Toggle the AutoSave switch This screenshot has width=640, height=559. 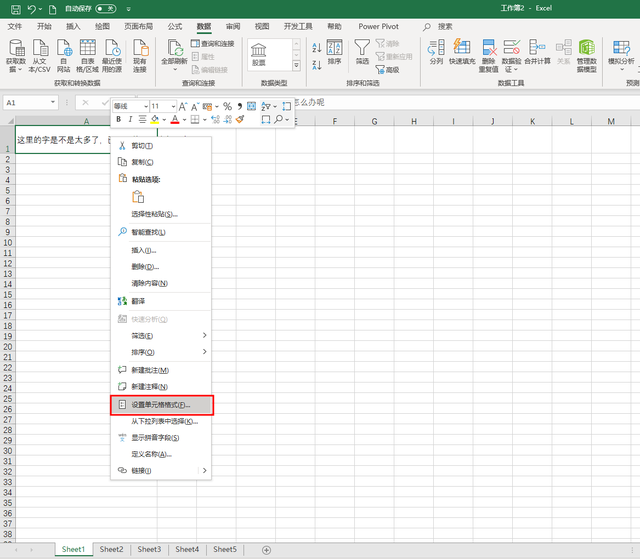106,9
